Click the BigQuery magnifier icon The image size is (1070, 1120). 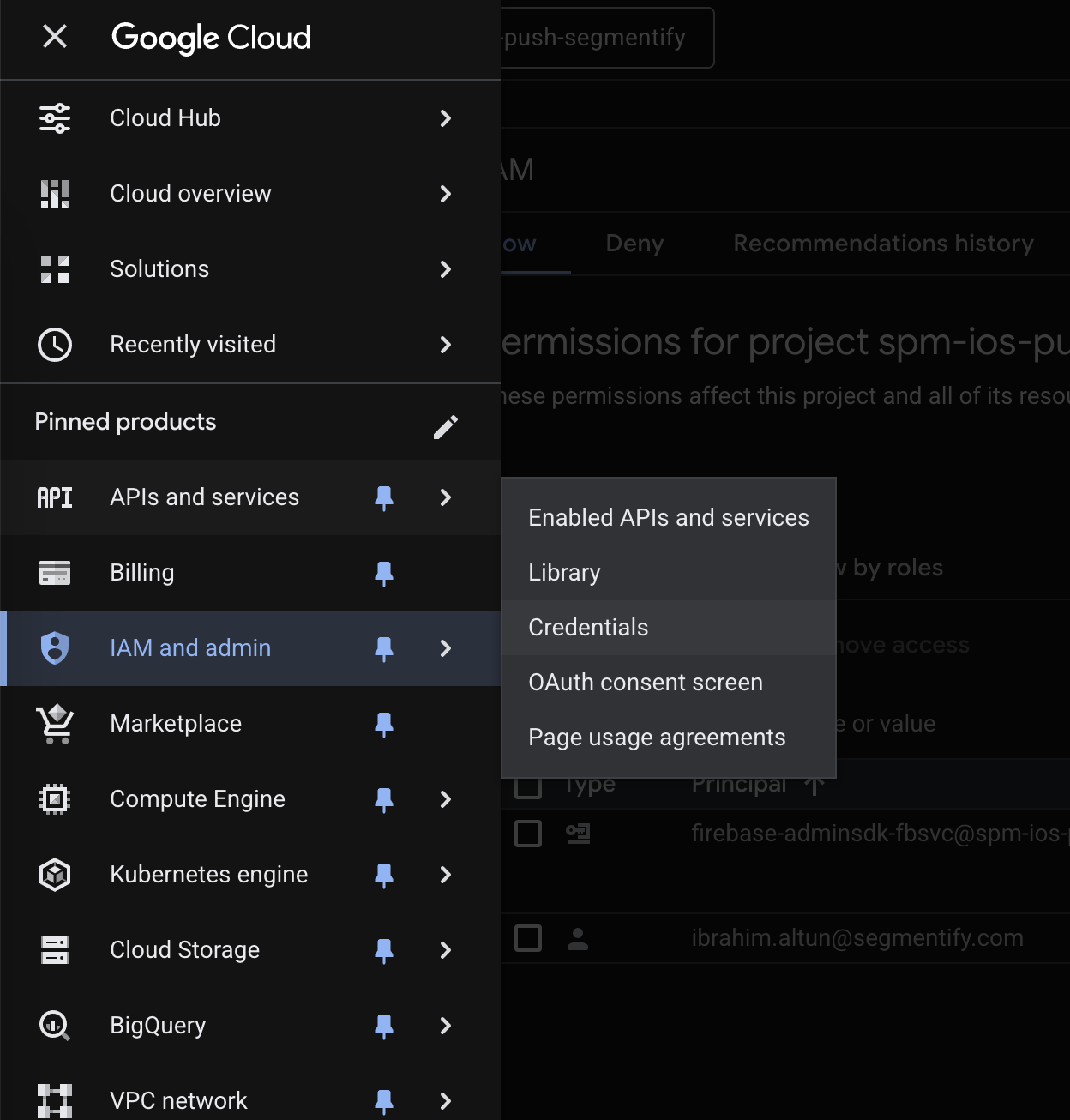(55, 1026)
